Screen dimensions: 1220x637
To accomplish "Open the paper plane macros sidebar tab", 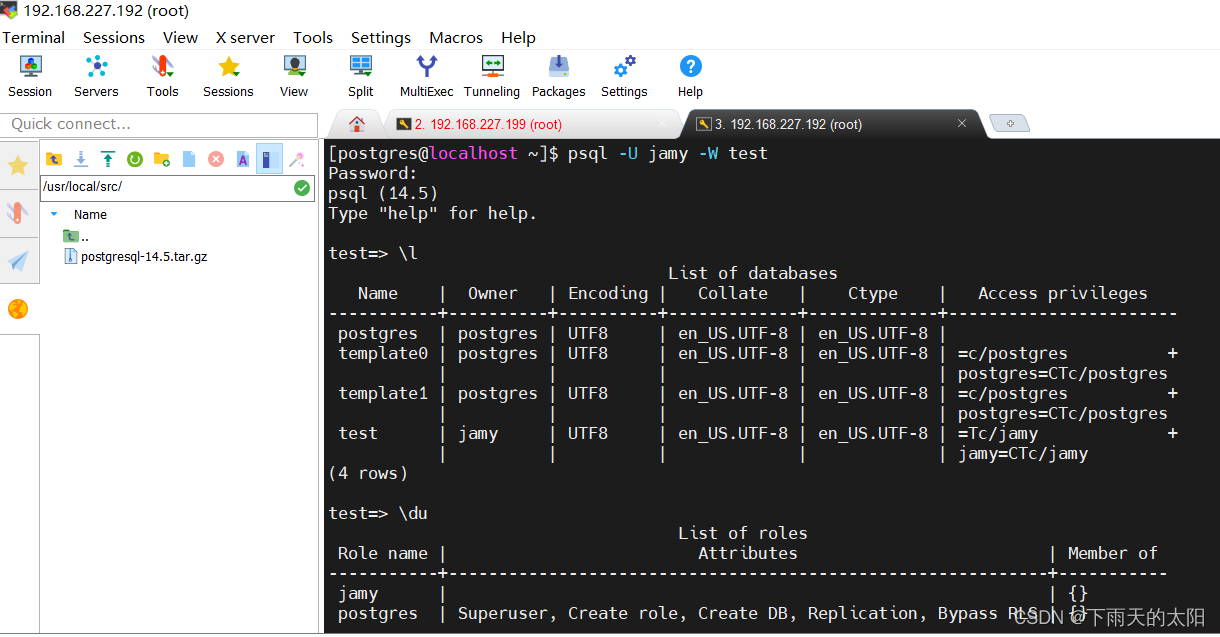I will (x=18, y=261).
